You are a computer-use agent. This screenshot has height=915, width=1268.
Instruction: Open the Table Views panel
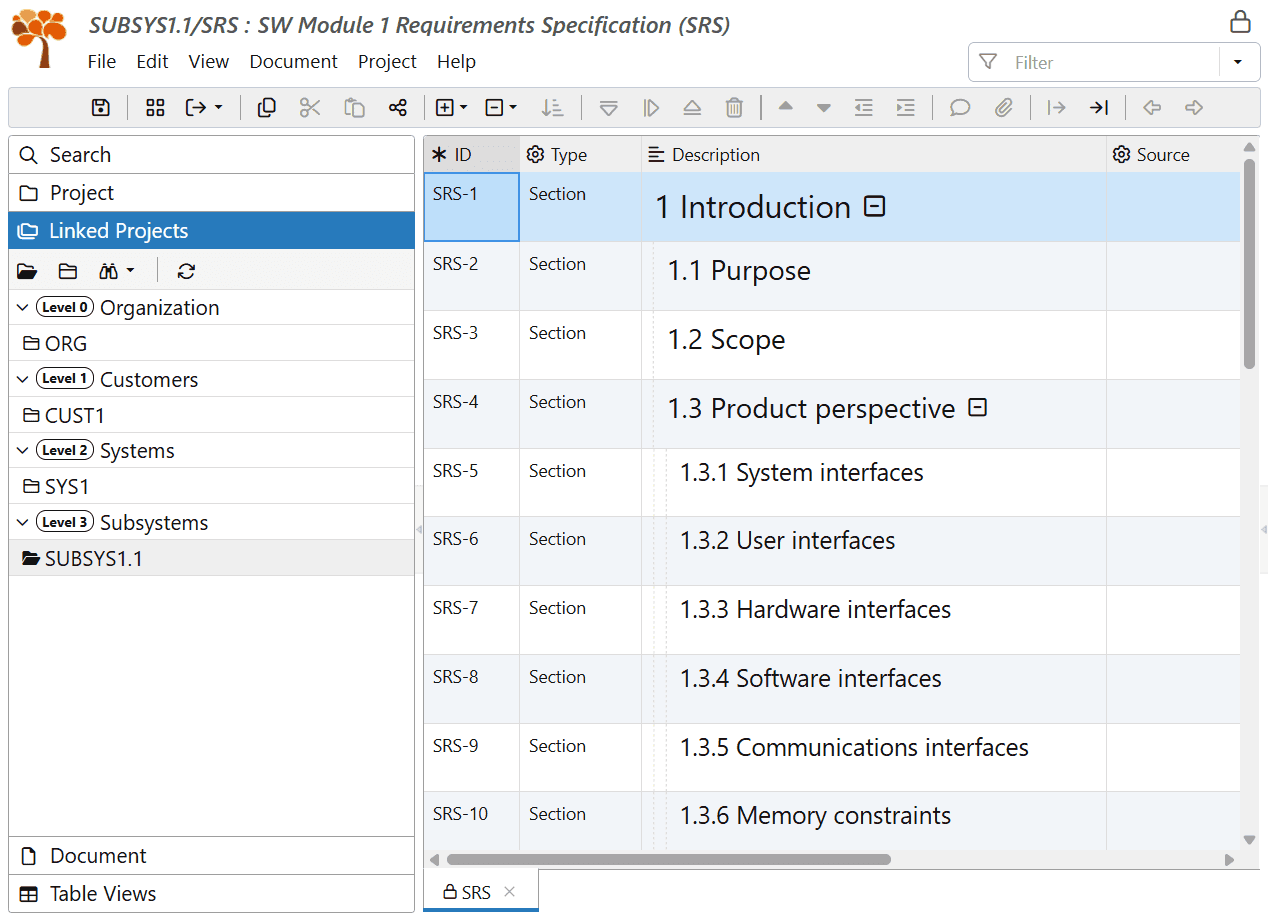(211, 894)
